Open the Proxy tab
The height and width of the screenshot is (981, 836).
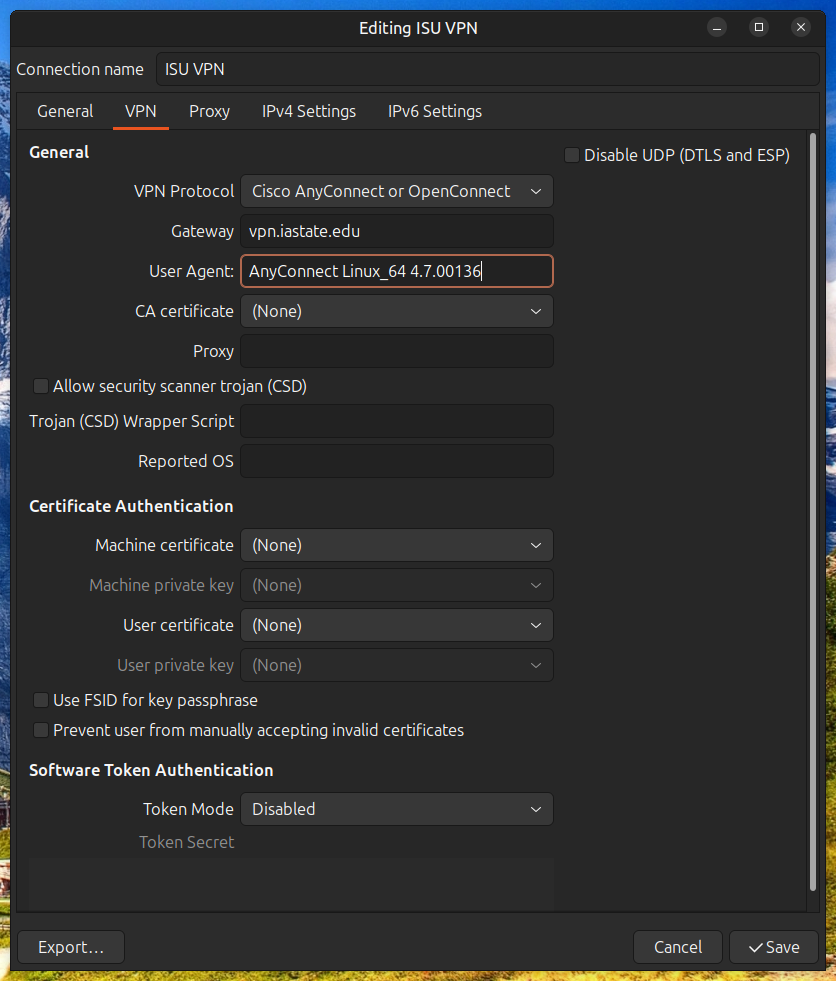[210, 111]
